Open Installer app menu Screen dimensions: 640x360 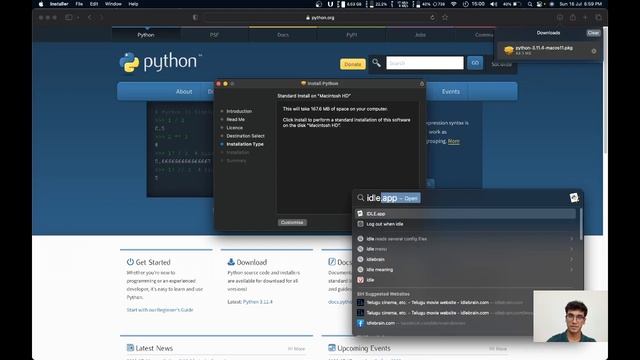(x=59, y=4)
